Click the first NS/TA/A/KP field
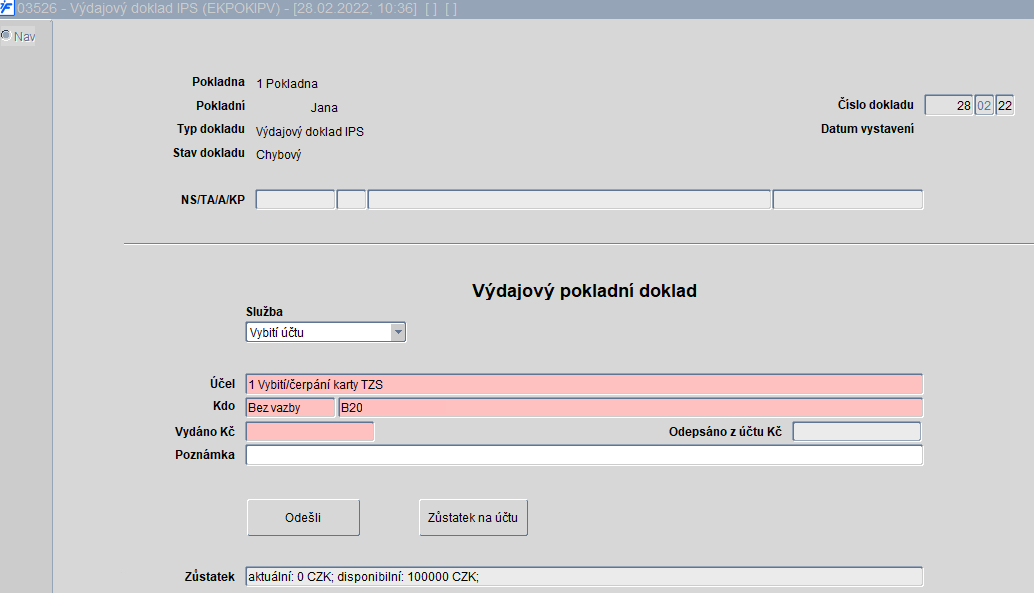The image size is (1034, 593). pos(295,199)
